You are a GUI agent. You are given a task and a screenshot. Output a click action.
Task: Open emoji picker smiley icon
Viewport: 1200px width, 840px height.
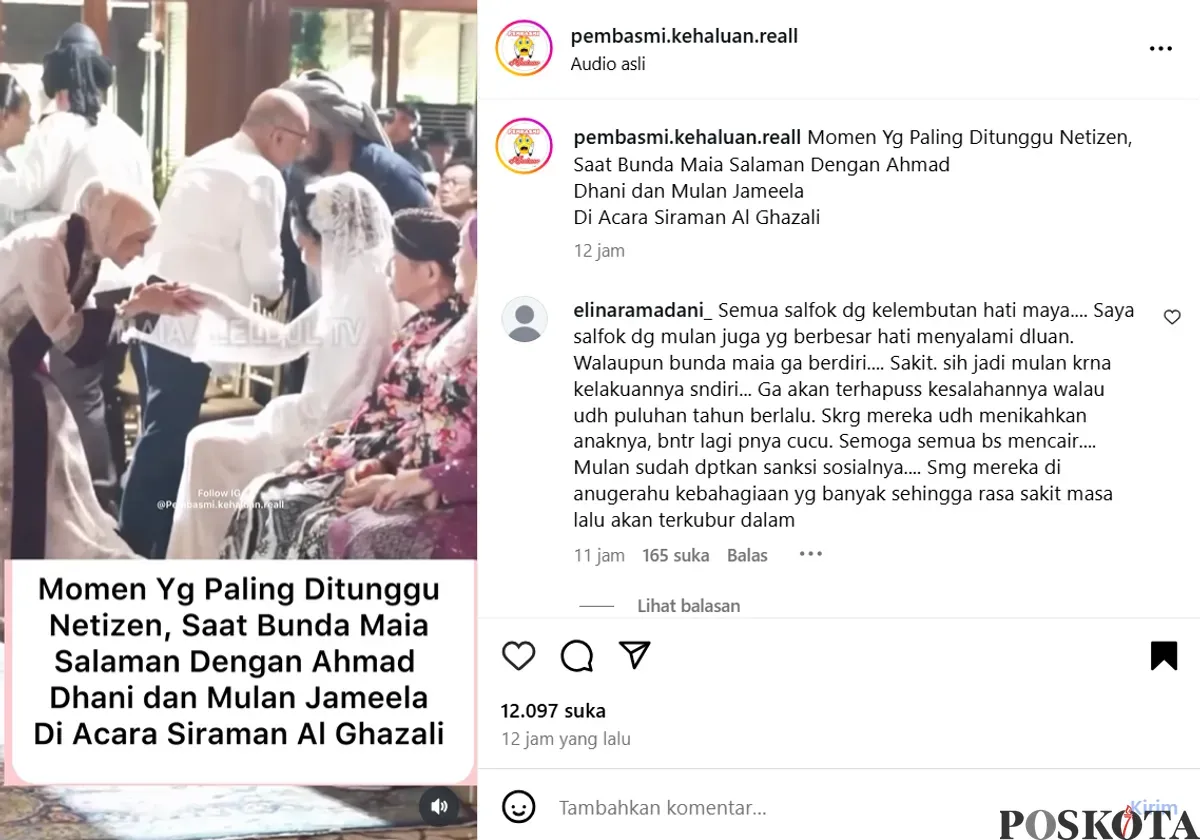click(x=517, y=807)
